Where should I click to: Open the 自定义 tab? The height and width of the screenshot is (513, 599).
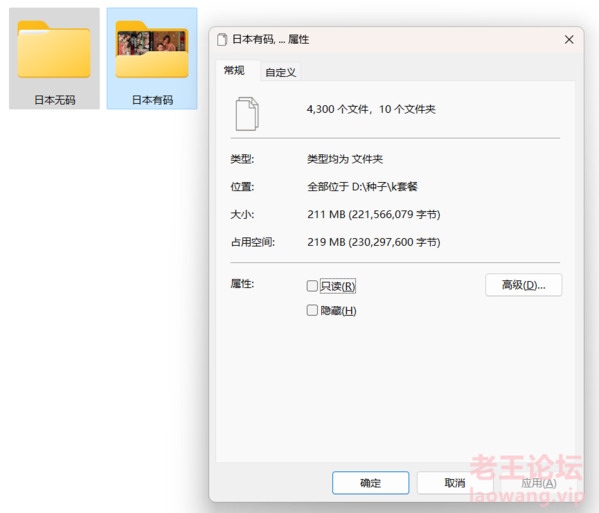(280, 72)
